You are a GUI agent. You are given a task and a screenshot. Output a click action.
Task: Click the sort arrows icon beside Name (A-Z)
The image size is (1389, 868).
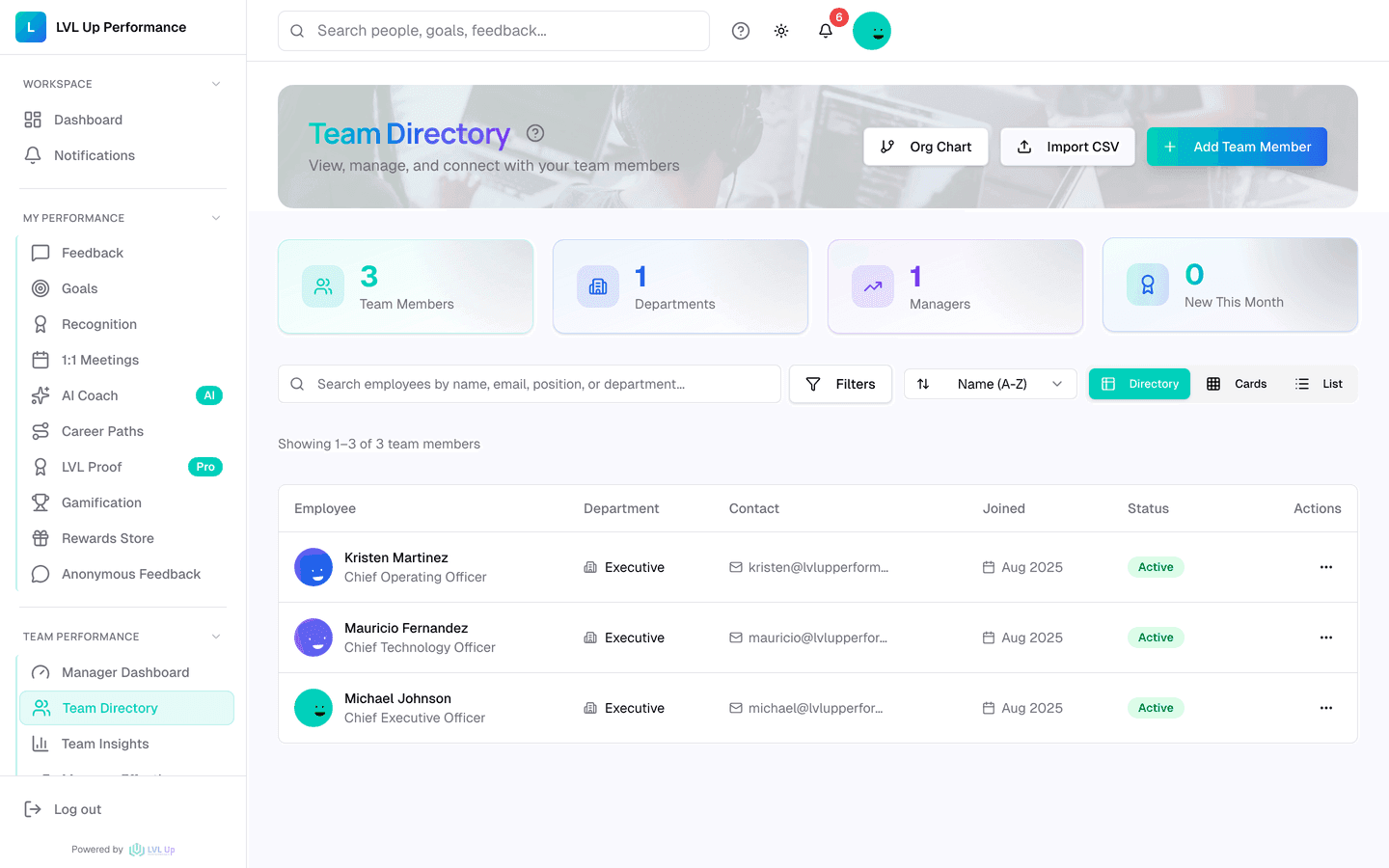point(923,384)
